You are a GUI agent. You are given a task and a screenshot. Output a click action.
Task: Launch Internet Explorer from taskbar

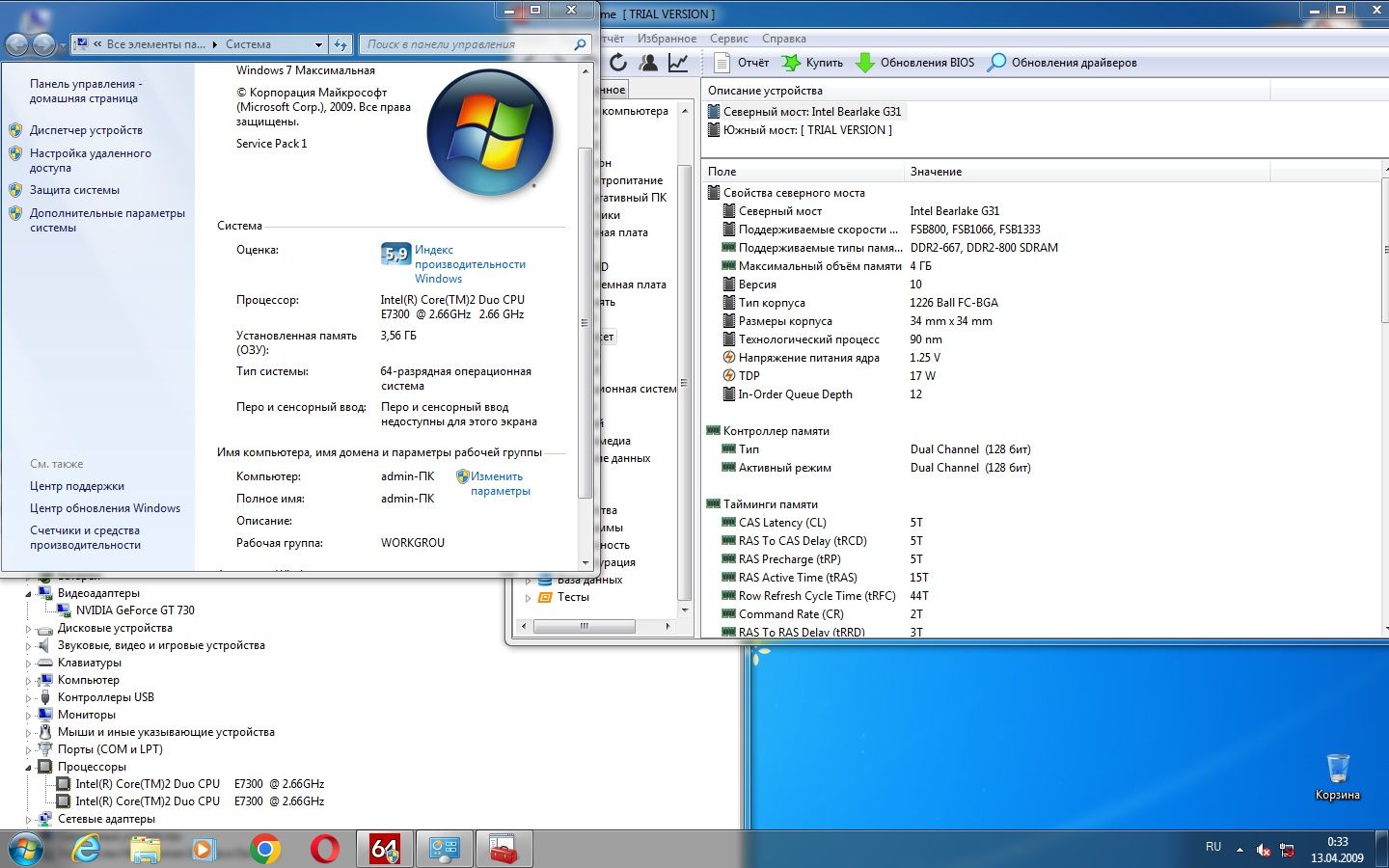[x=87, y=850]
